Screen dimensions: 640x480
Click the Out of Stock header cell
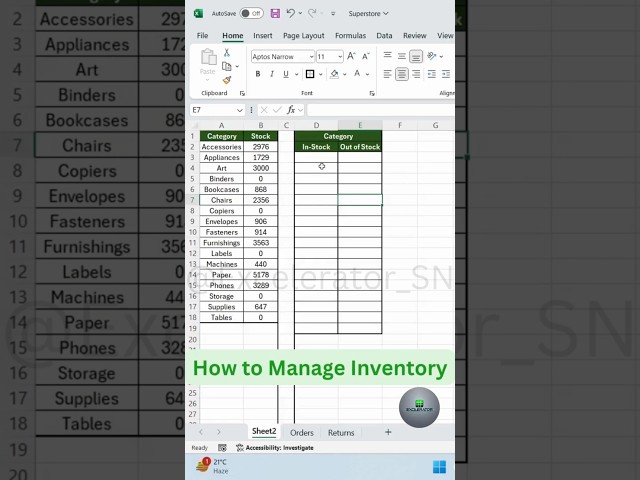click(x=360, y=147)
